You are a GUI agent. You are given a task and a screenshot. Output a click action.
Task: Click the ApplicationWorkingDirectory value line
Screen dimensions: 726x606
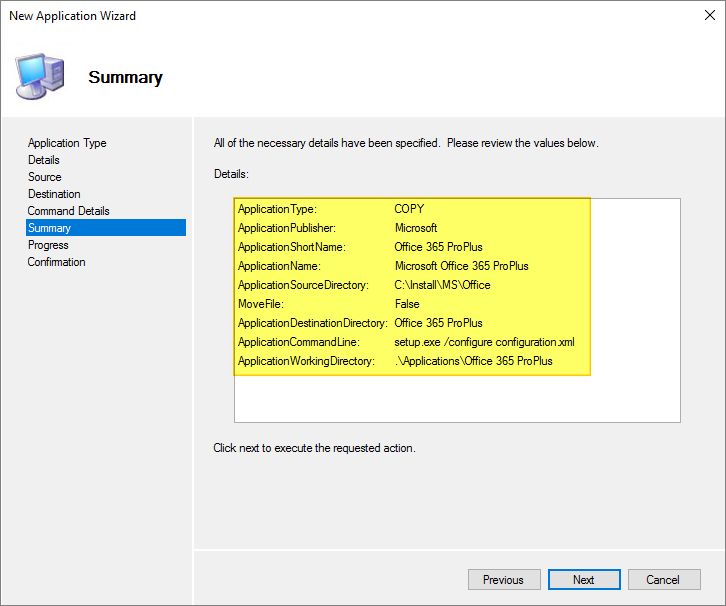[473, 361]
